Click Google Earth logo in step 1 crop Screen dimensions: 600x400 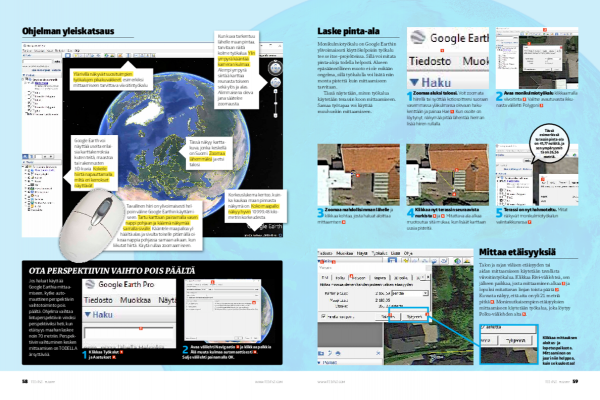tap(417, 37)
